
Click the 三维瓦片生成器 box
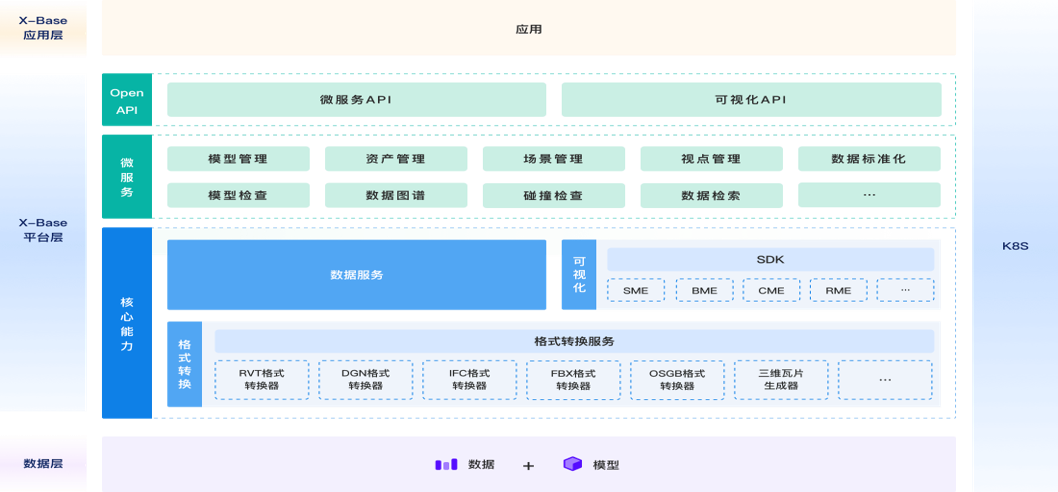pyautogui.click(x=780, y=380)
